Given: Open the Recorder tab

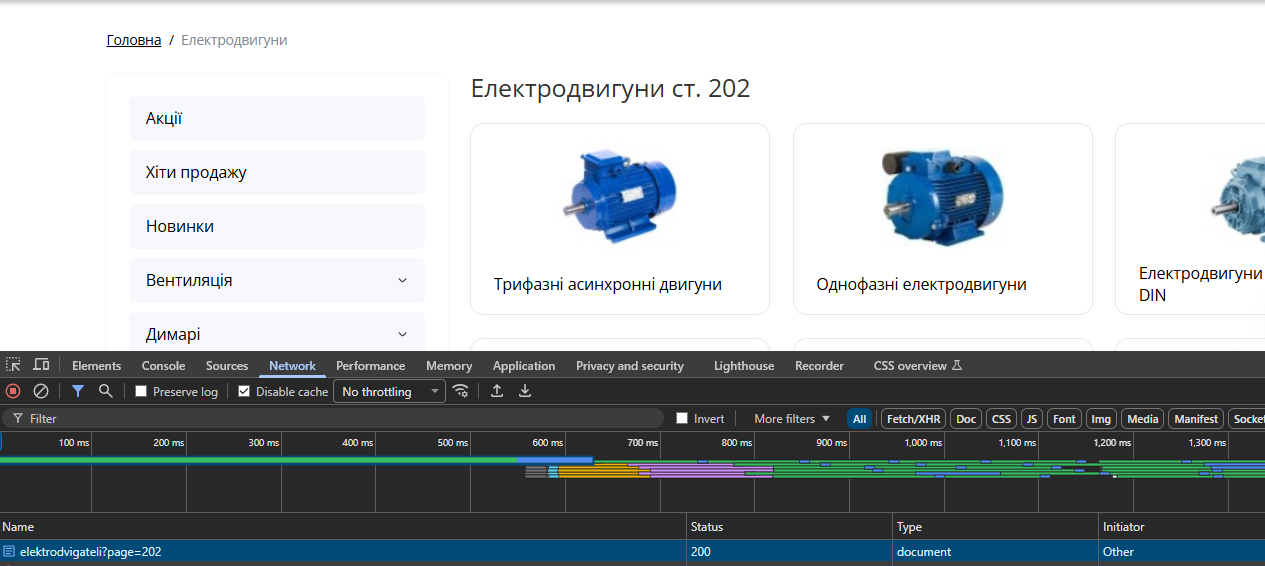Looking at the screenshot, I should point(819,366).
